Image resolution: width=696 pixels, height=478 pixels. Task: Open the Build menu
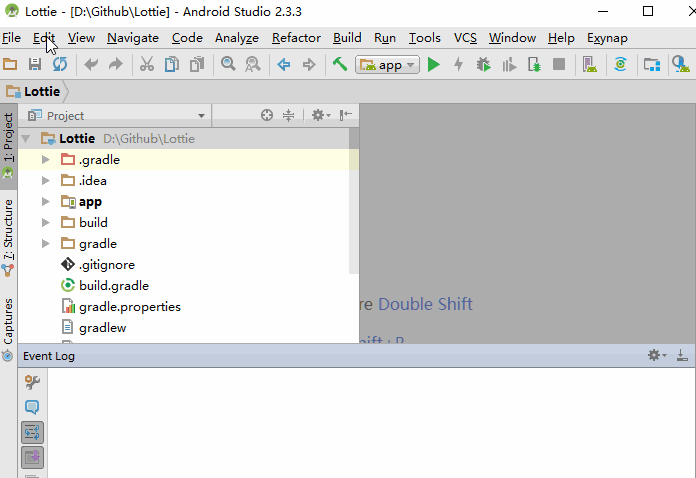click(x=347, y=38)
